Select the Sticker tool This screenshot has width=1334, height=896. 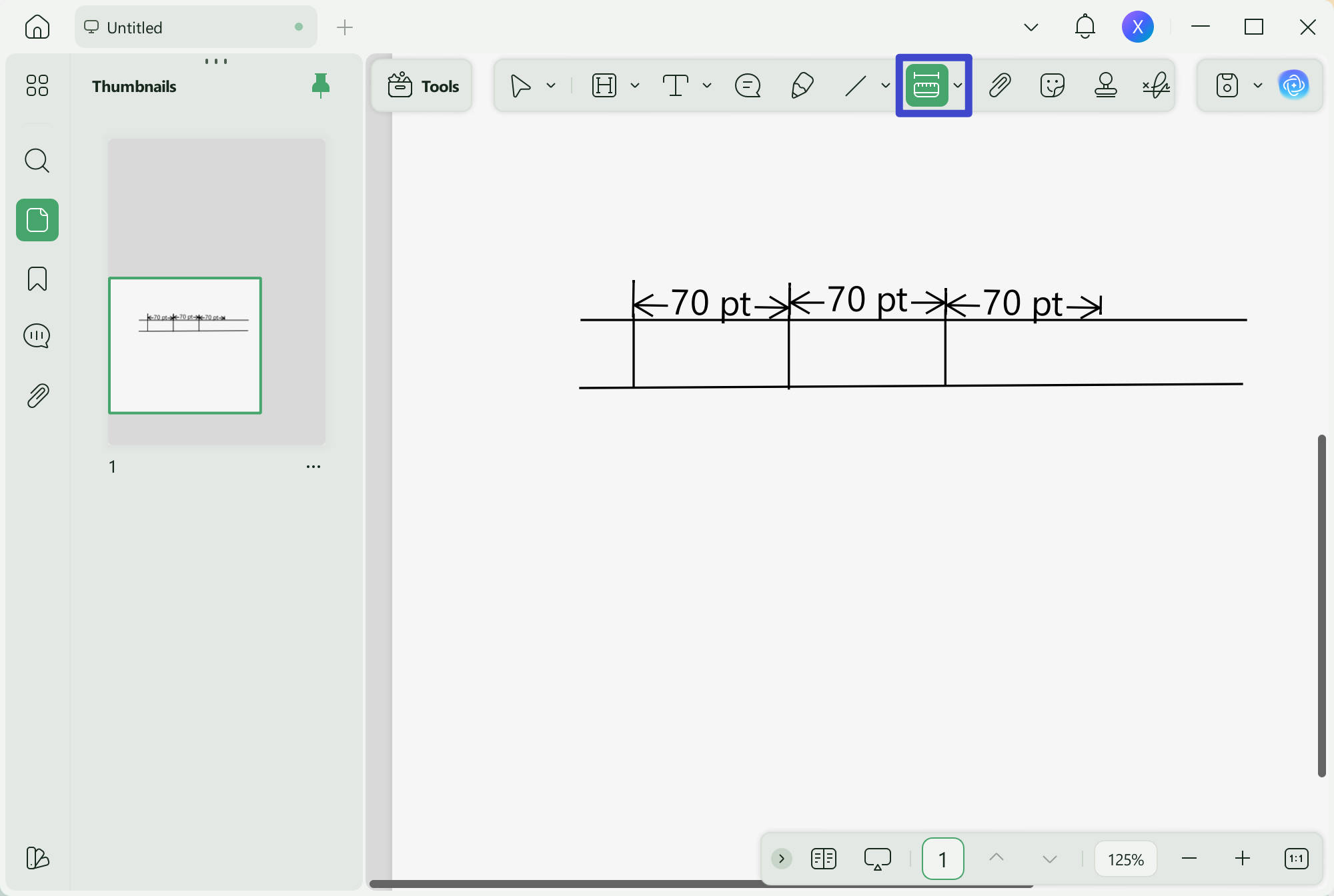[1053, 85]
